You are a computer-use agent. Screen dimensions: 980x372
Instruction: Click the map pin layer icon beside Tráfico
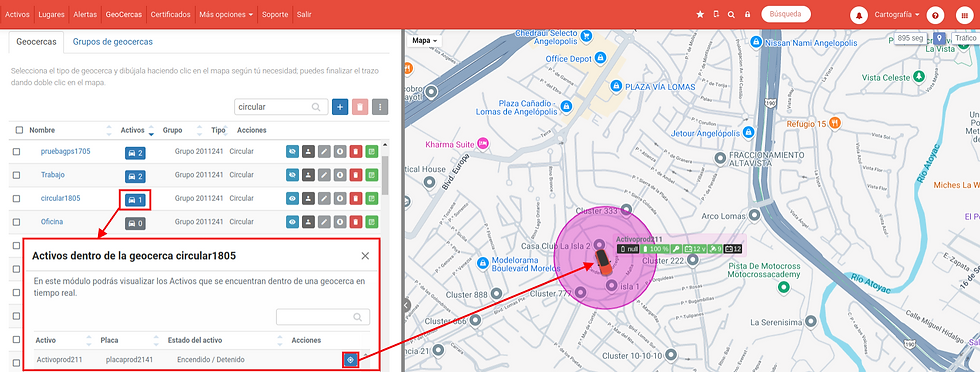click(x=939, y=39)
